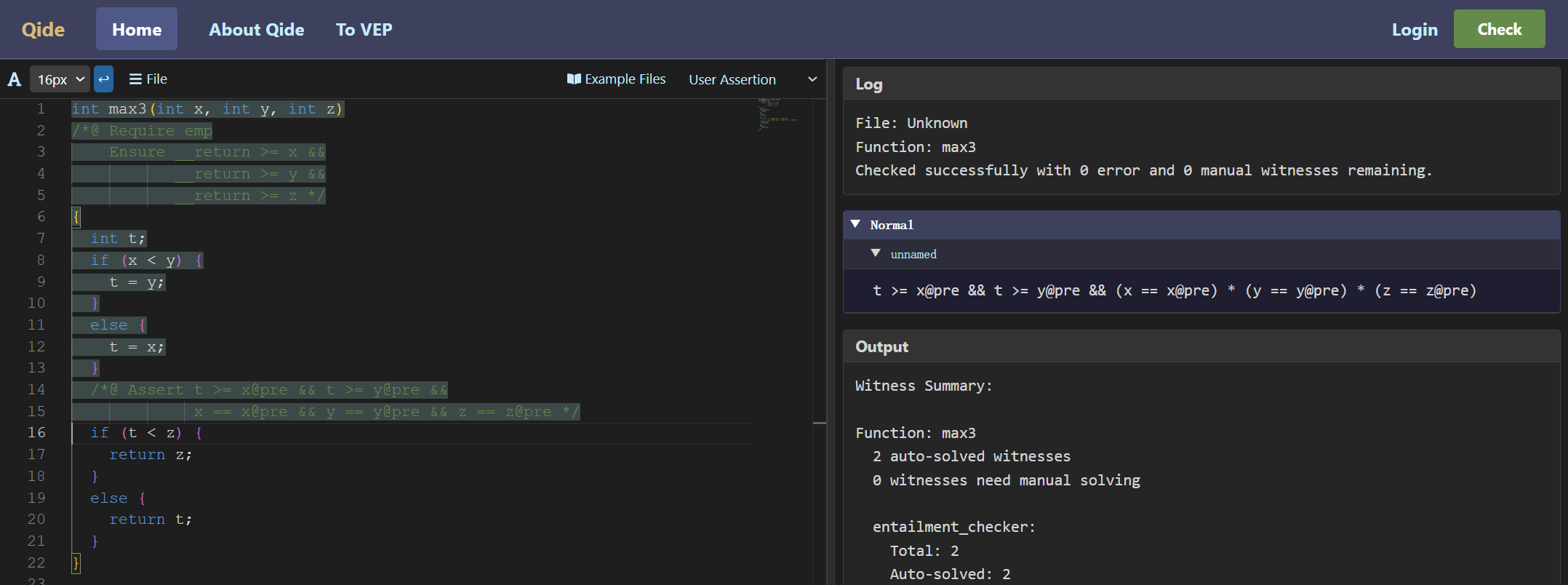Open the About Qide page

point(256,29)
